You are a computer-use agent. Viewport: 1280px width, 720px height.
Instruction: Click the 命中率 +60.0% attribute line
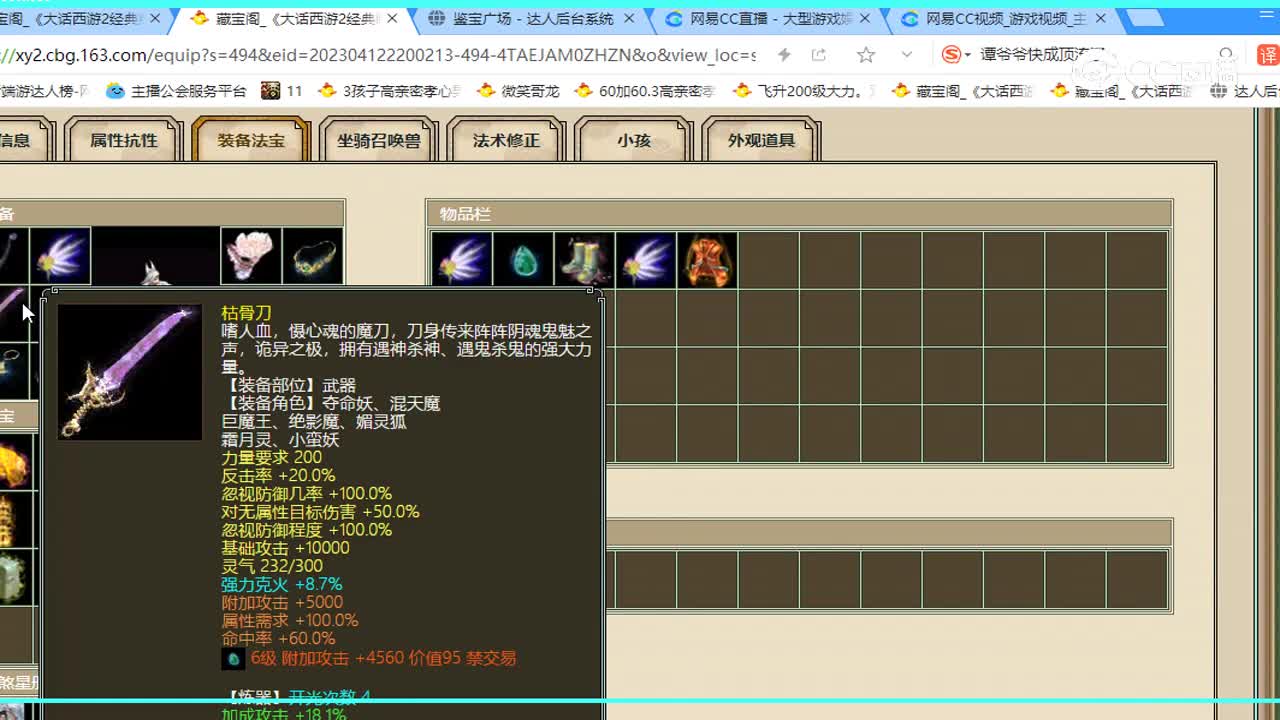[x=278, y=638]
